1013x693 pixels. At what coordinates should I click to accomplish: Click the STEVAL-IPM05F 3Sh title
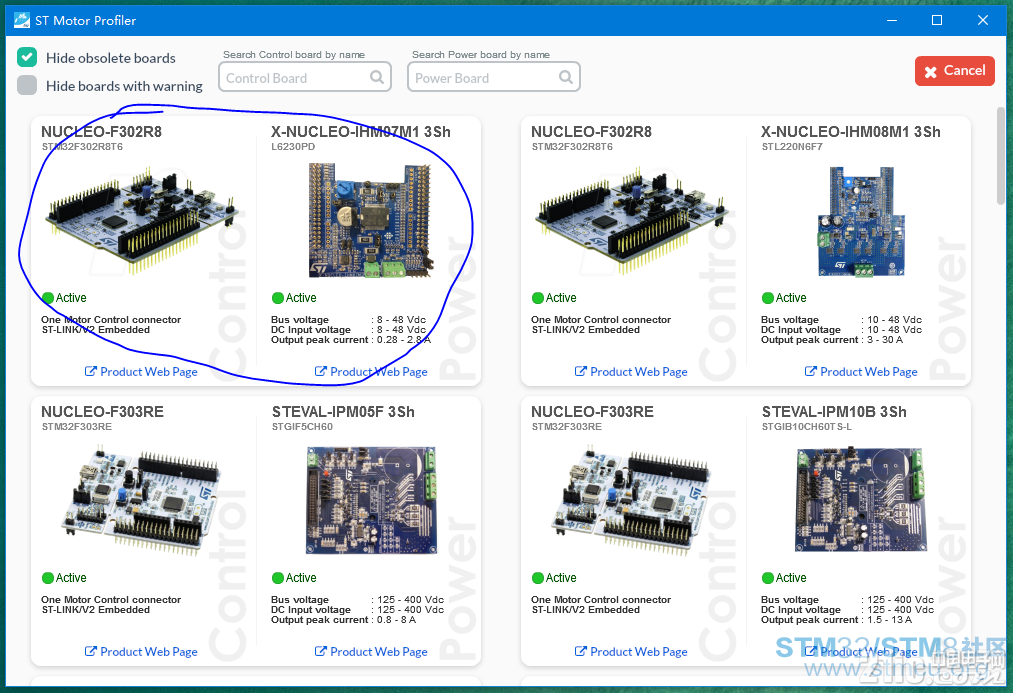[x=343, y=412]
